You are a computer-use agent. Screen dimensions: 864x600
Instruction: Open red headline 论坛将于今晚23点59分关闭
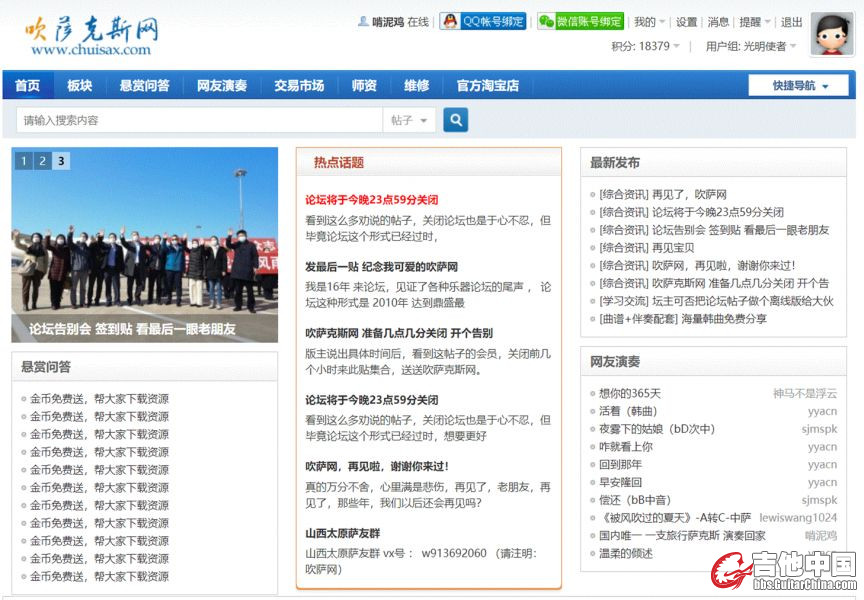tap(372, 200)
